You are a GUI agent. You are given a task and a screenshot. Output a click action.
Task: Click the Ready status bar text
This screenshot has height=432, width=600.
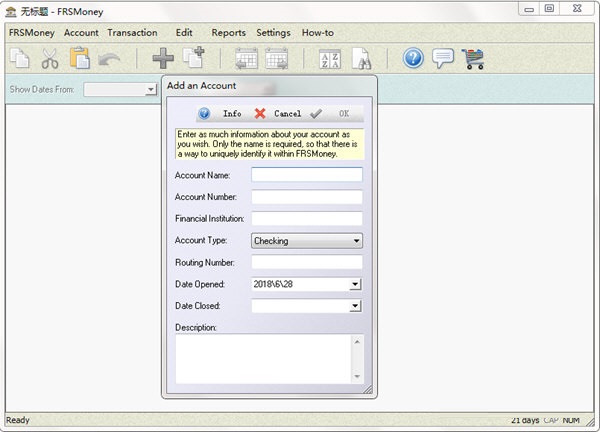(x=18, y=420)
